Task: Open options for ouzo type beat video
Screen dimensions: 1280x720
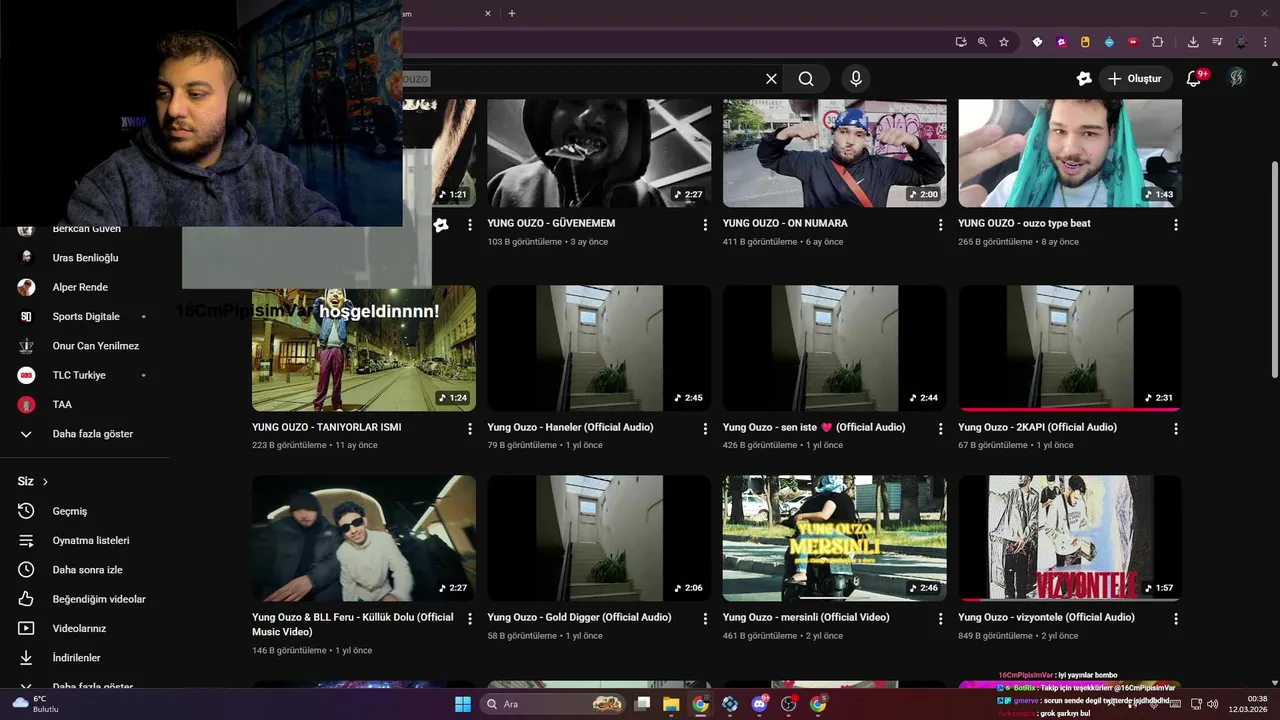Action: click(1176, 225)
